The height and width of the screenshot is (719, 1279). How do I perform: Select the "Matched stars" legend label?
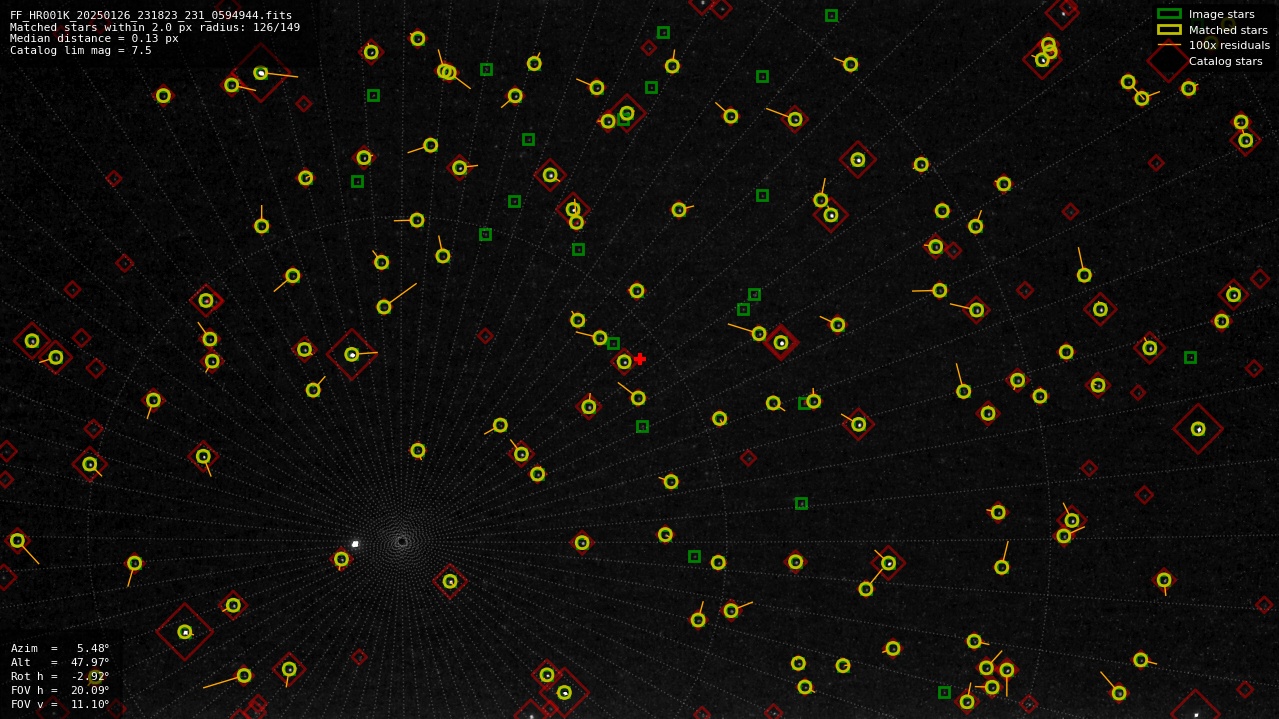point(1228,30)
